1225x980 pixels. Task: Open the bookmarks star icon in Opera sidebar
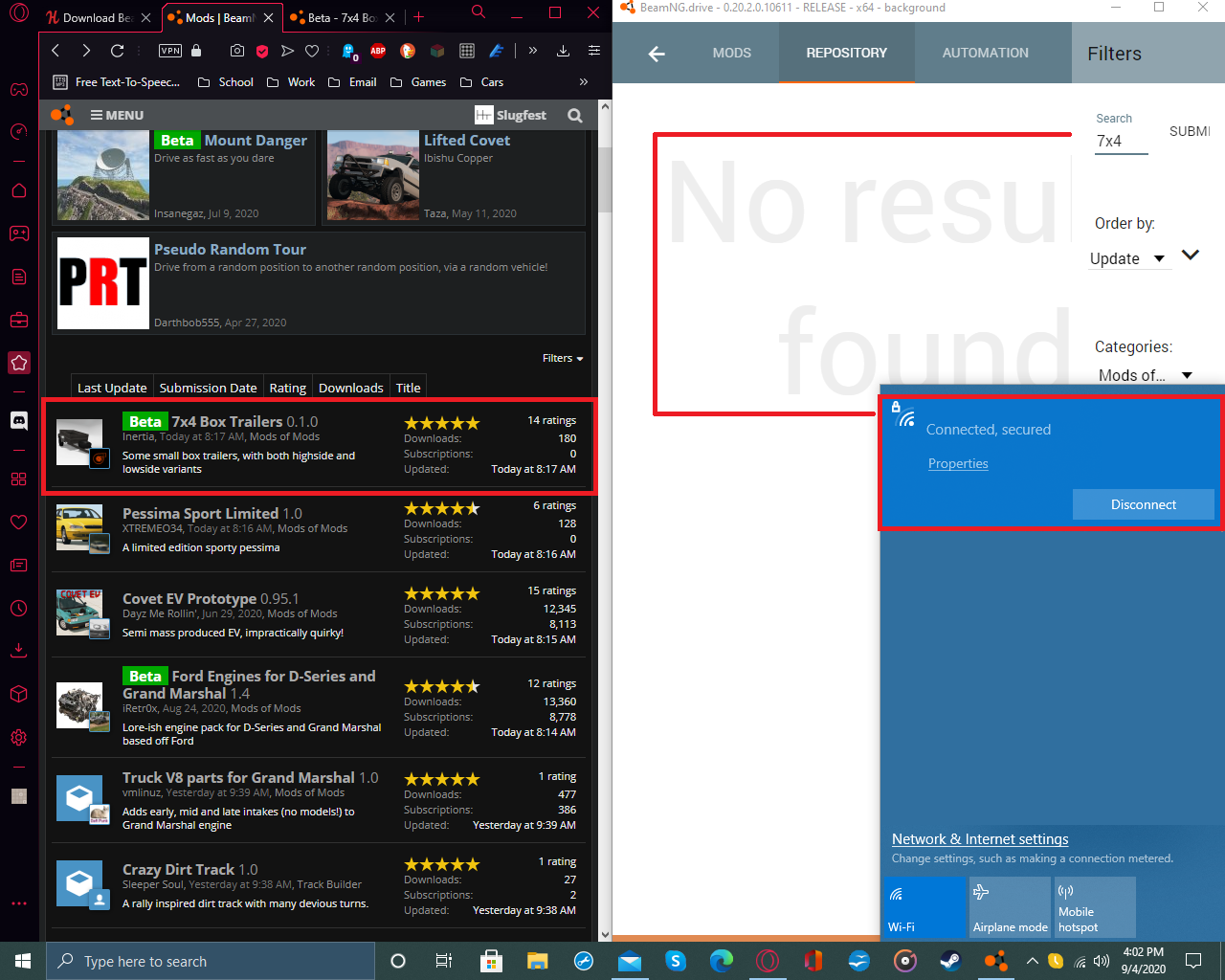pos(19,363)
